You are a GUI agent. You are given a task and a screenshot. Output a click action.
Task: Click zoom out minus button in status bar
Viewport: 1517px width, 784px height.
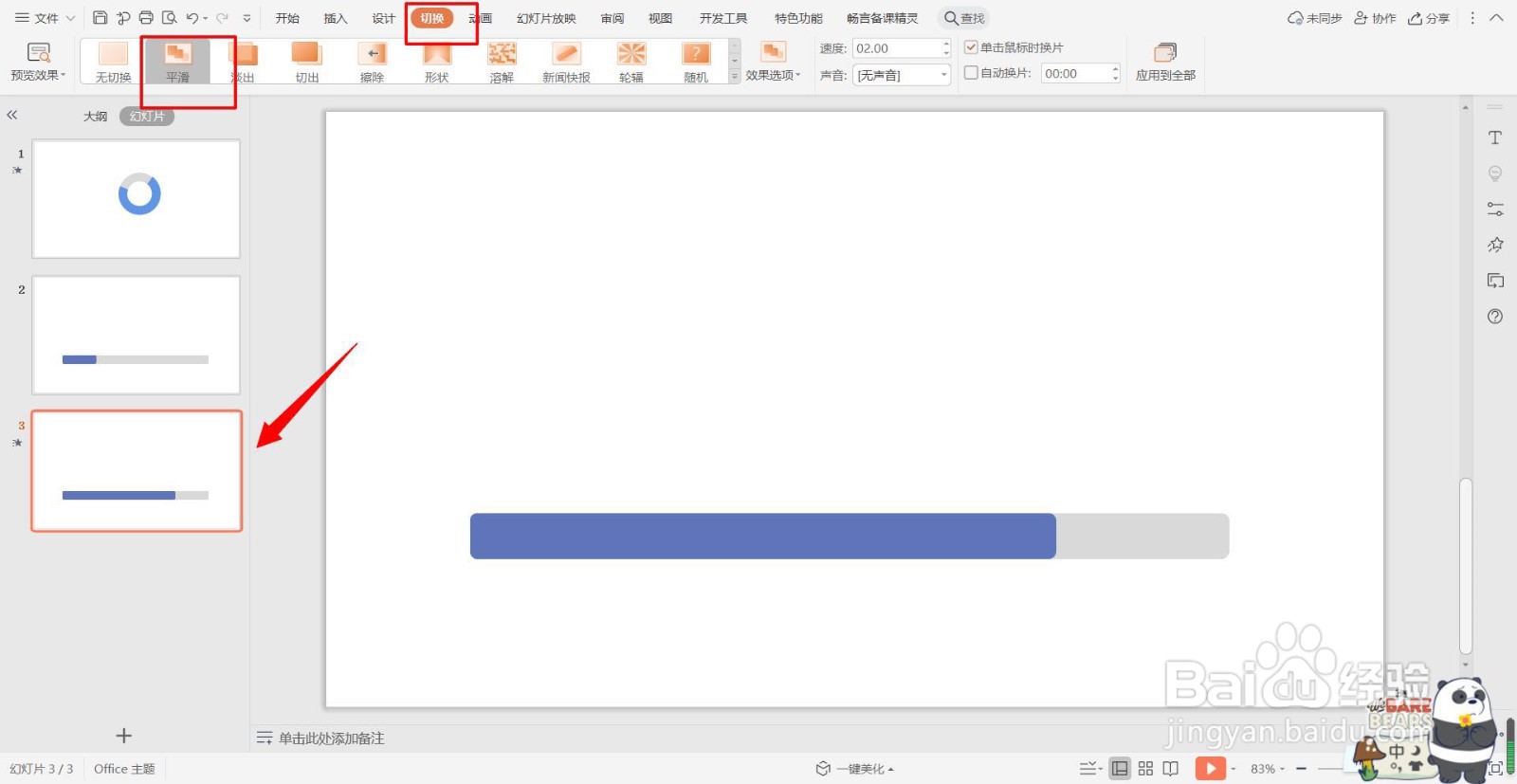[1302, 769]
